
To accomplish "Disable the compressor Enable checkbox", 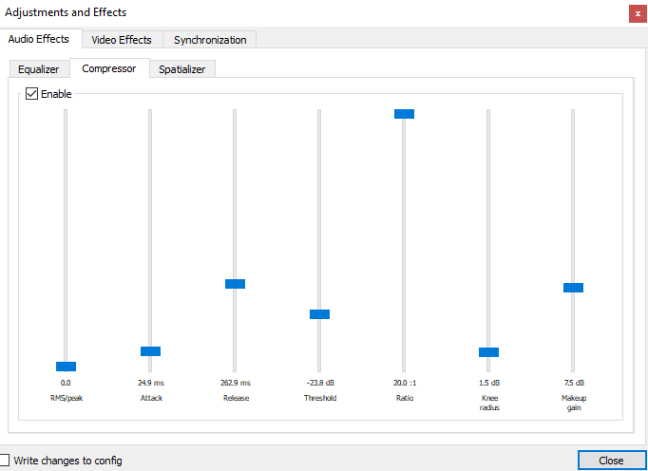I will click(x=32, y=94).
